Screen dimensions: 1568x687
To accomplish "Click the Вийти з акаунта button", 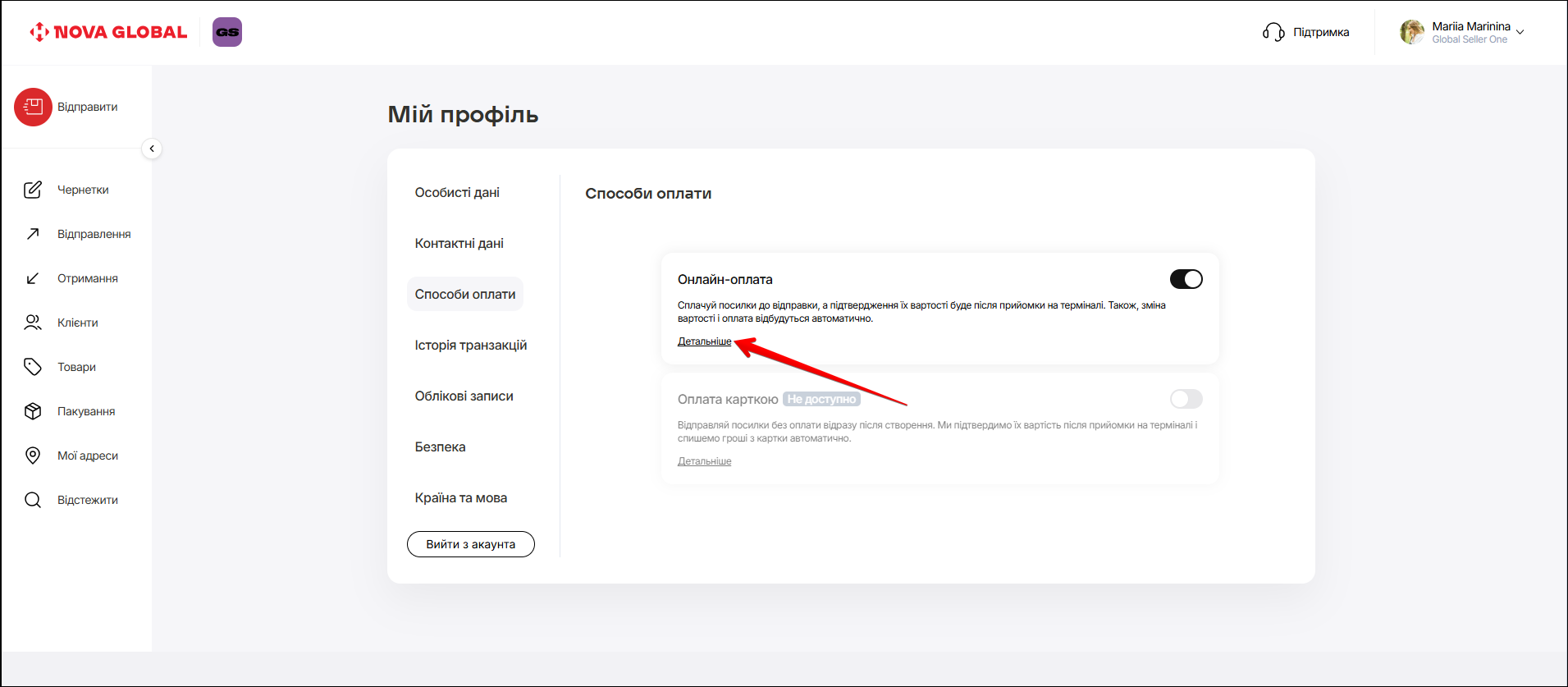I will tap(470, 544).
